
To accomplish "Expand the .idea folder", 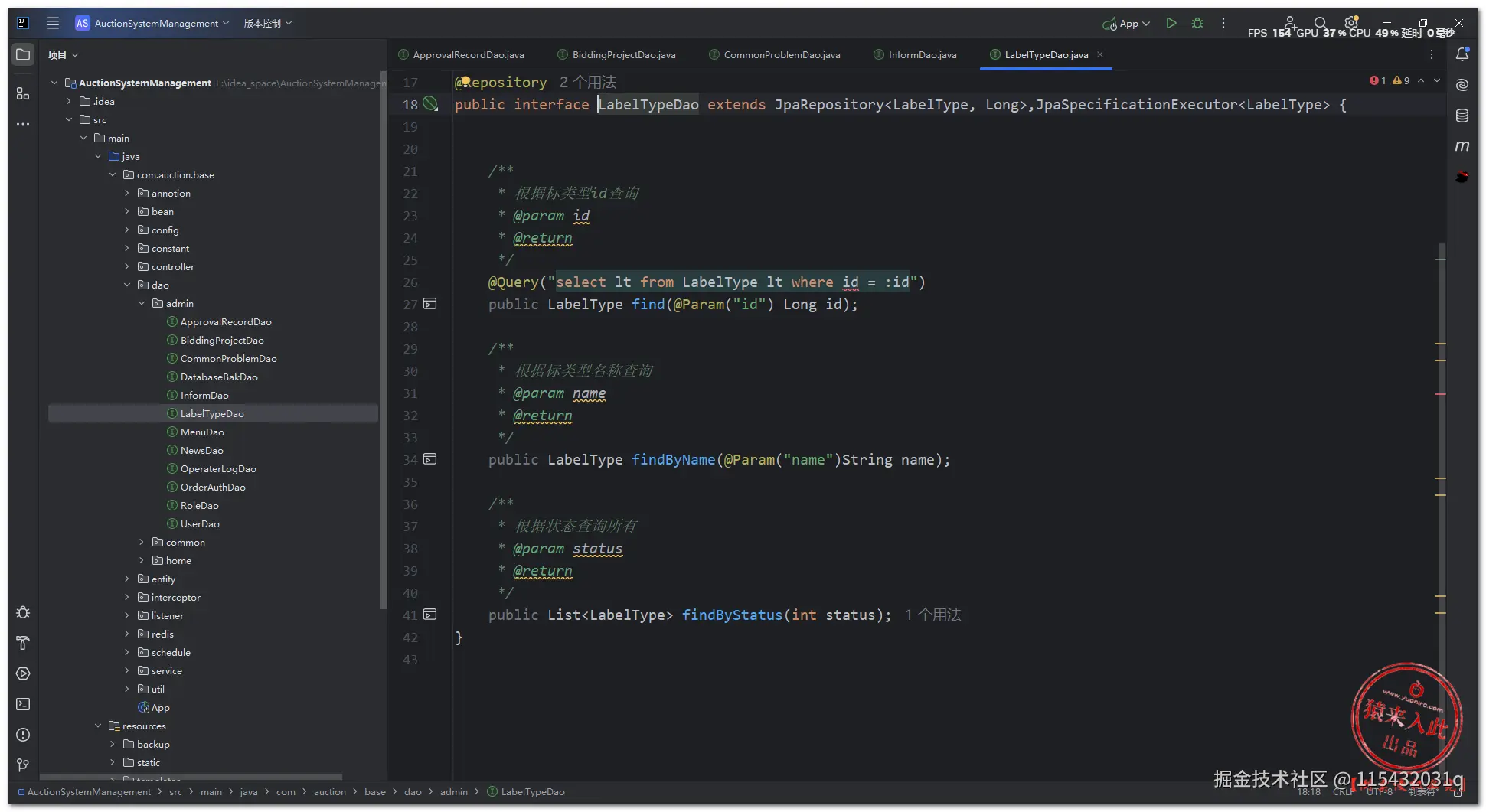I will tap(69, 101).
